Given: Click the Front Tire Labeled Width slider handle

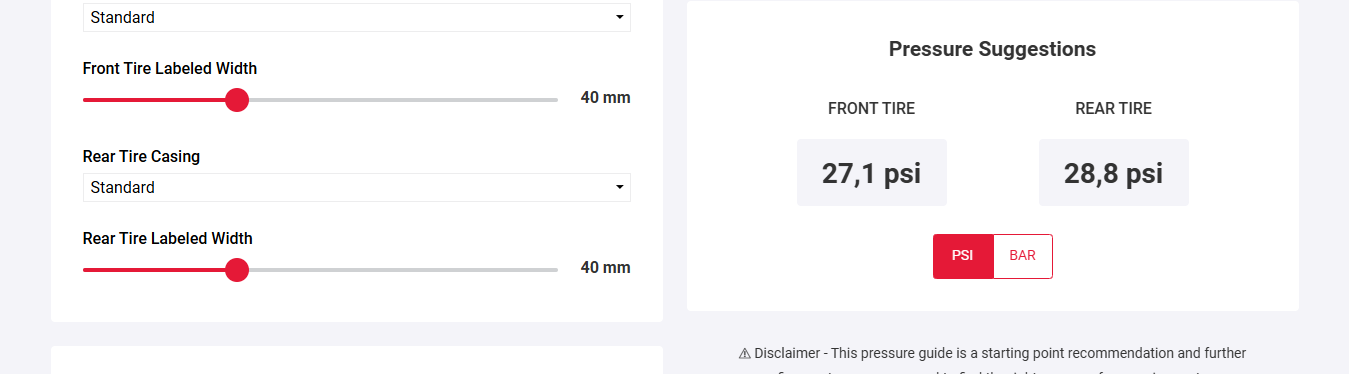Looking at the screenshot, I should click(x=237, y=100).
